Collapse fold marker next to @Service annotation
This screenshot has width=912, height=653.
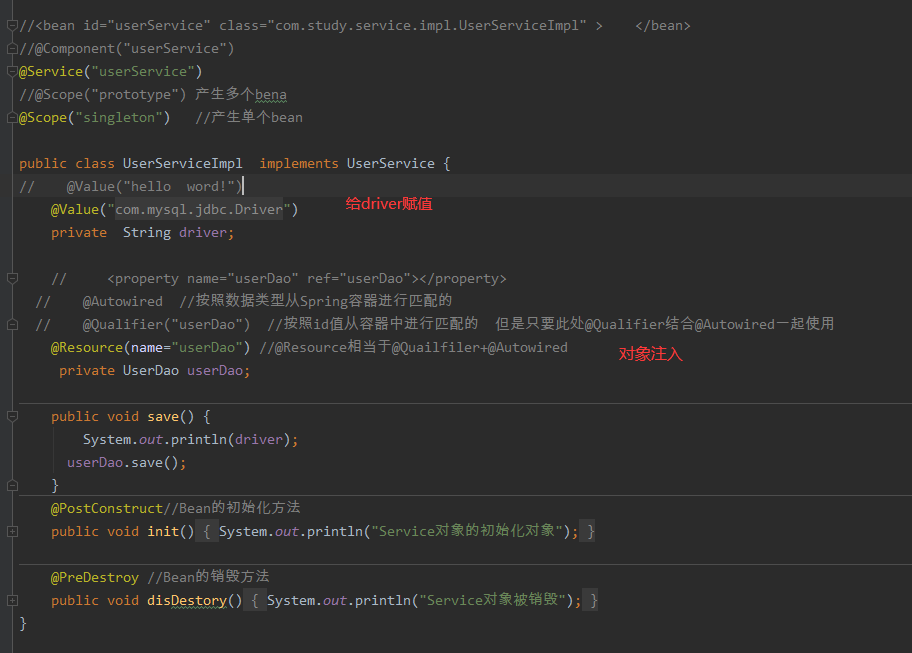click(x=12, y=71)
